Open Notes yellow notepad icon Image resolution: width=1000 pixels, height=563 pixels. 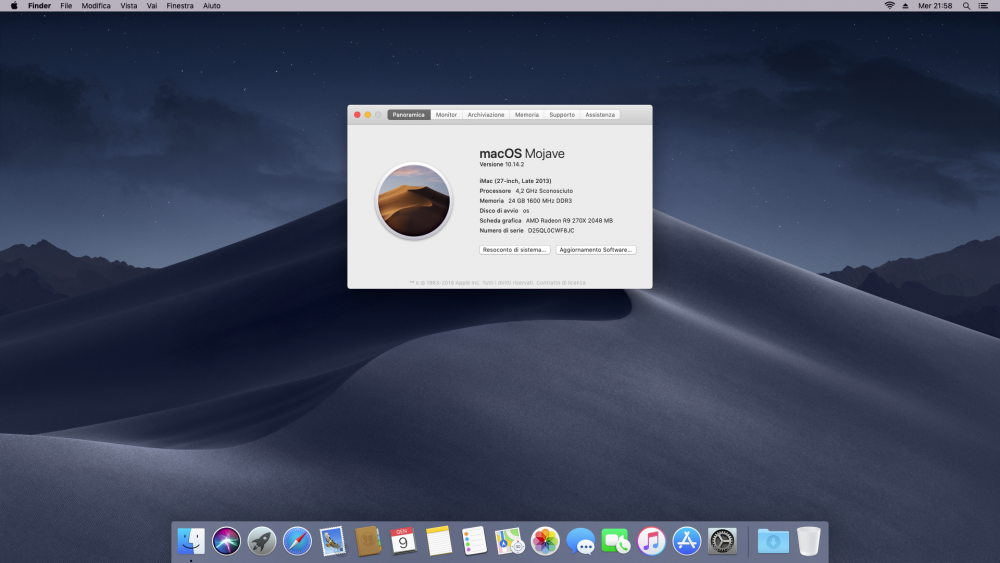point(439,541)
